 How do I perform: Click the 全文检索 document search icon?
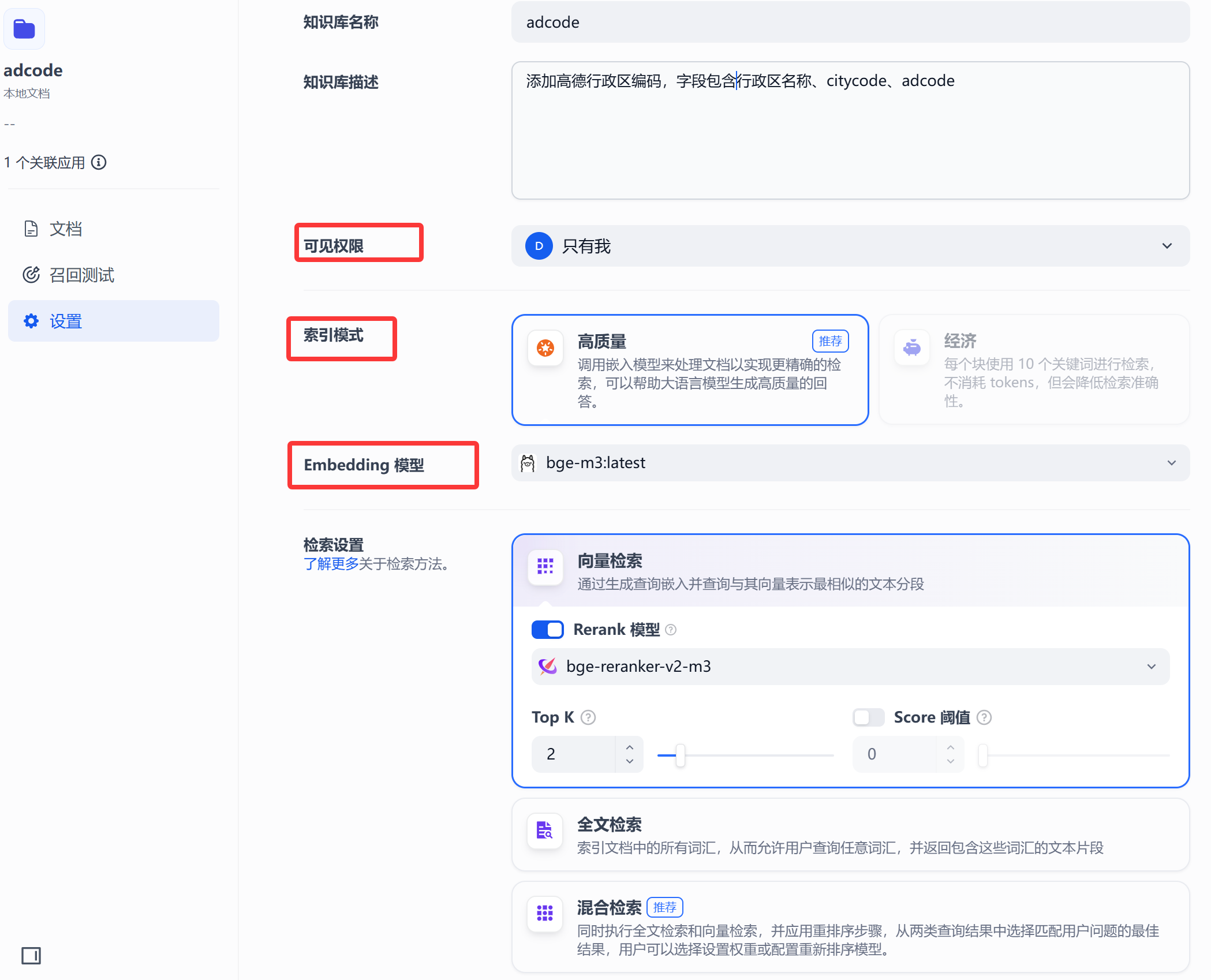545,831
